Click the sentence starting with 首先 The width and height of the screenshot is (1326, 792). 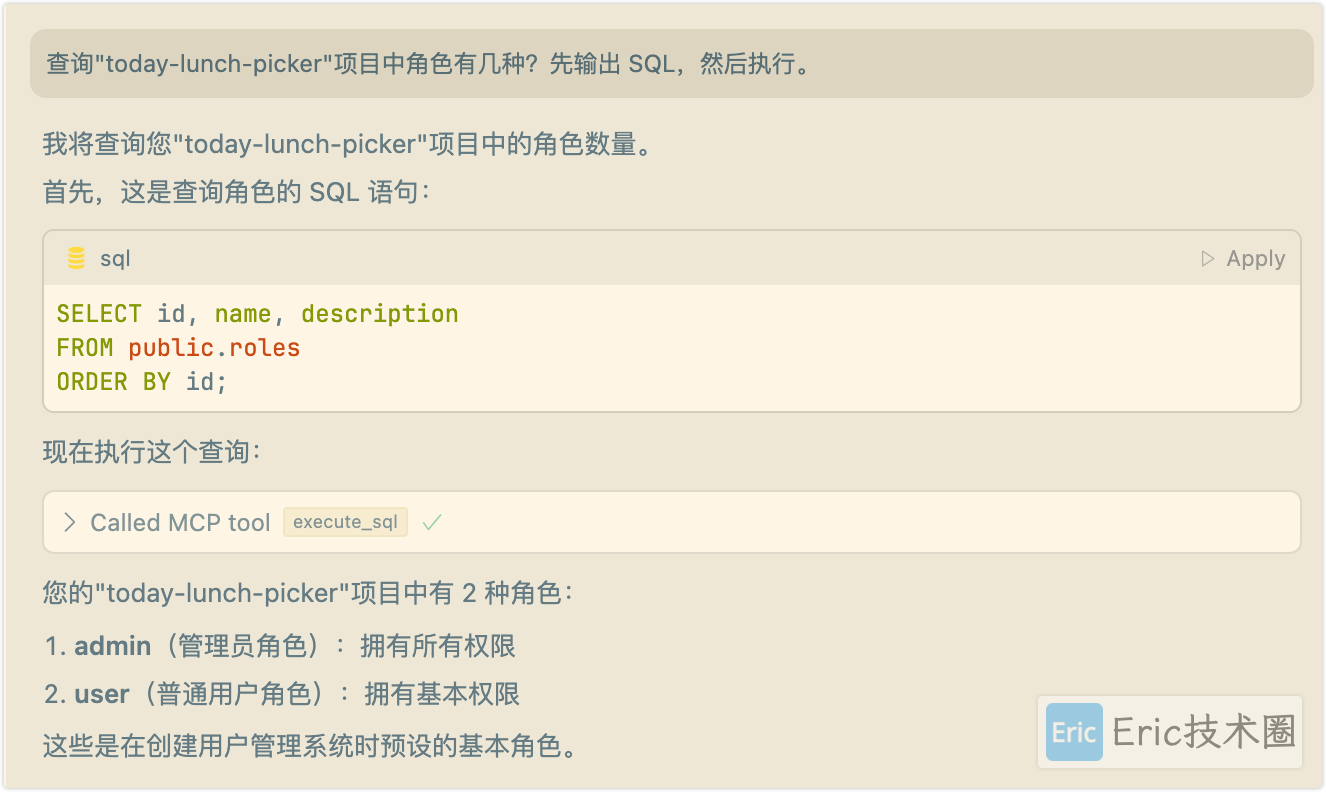(x=236, y=191)
